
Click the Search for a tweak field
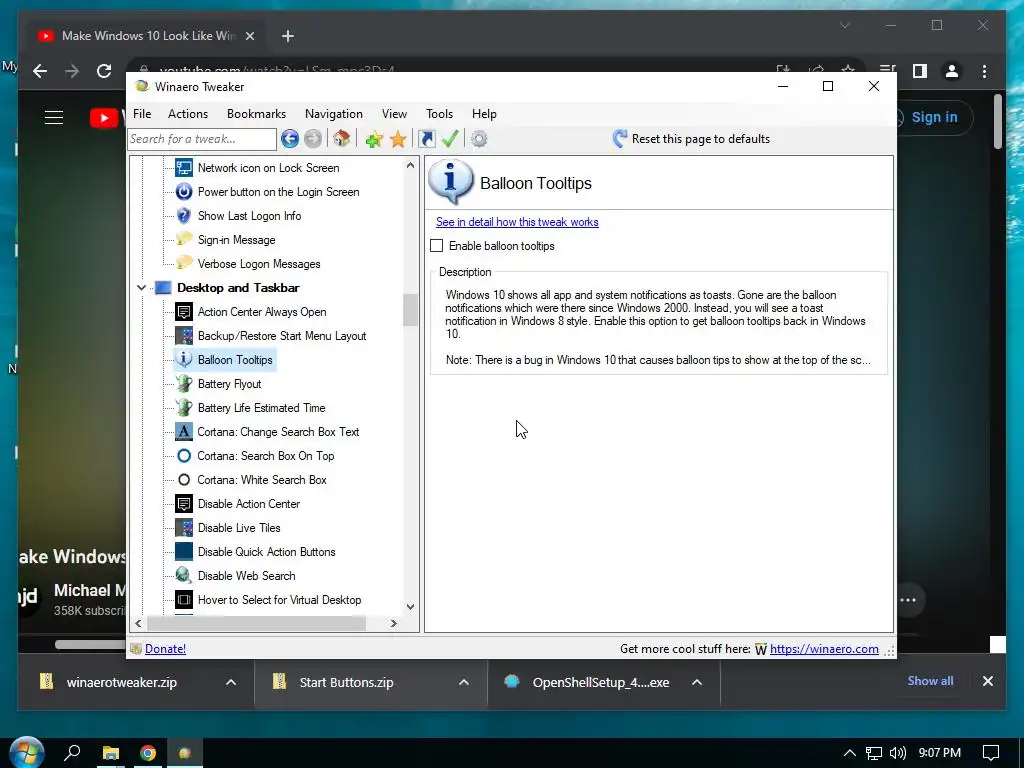(x=202, y=138)
